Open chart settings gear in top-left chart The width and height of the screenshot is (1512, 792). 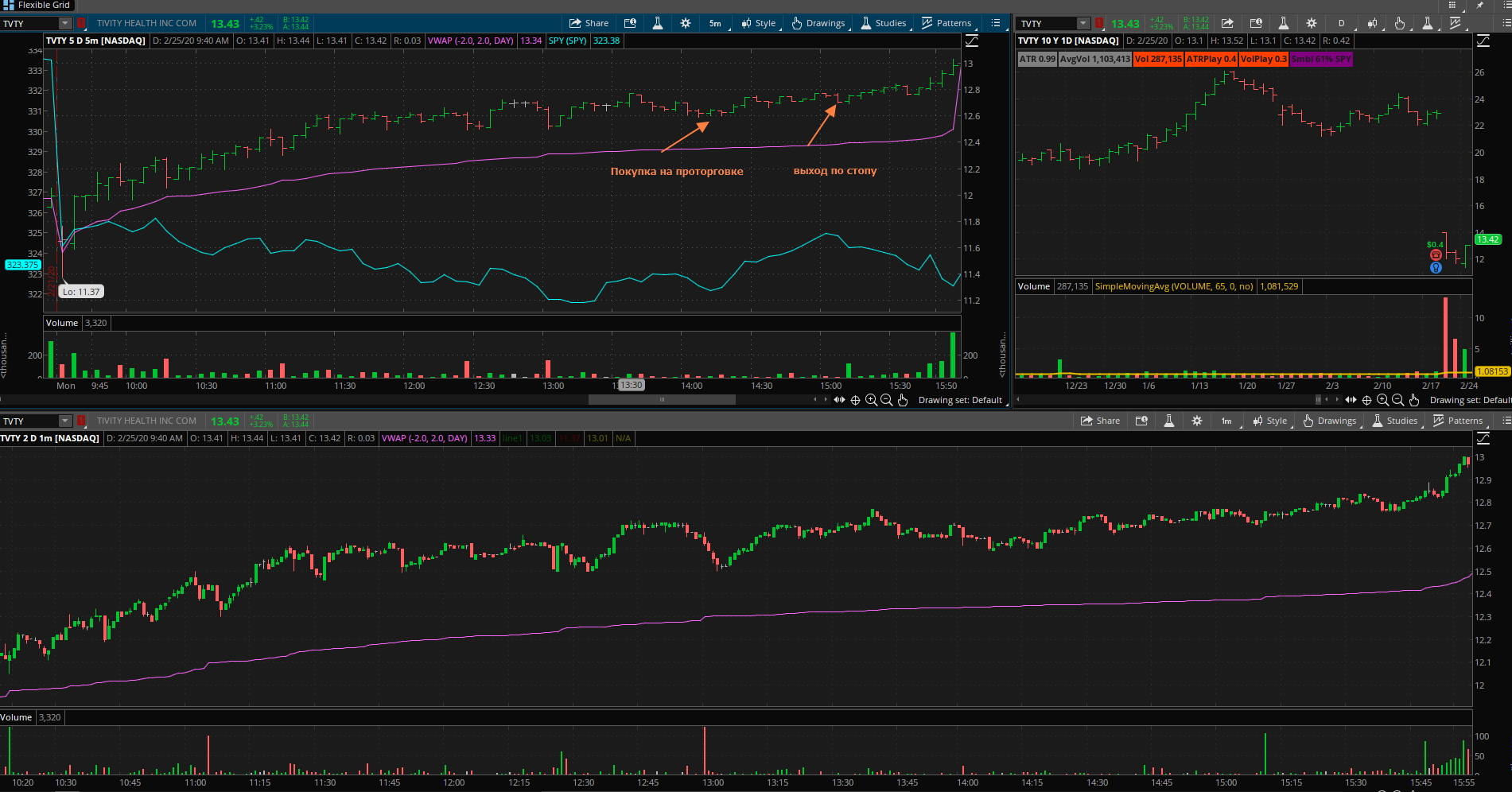tap(686, 23)
